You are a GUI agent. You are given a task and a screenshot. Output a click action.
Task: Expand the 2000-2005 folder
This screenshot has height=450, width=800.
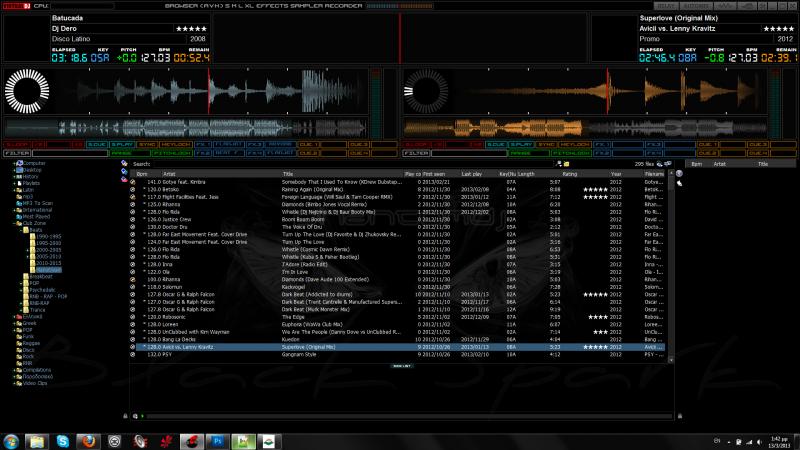click(x=28, y=250)
